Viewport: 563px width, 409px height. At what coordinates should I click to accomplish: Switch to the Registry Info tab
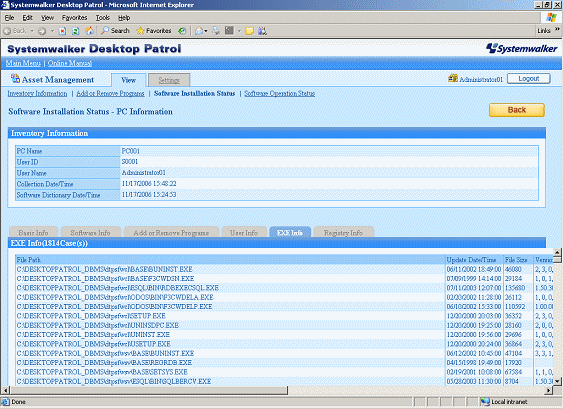coord(343,232)
